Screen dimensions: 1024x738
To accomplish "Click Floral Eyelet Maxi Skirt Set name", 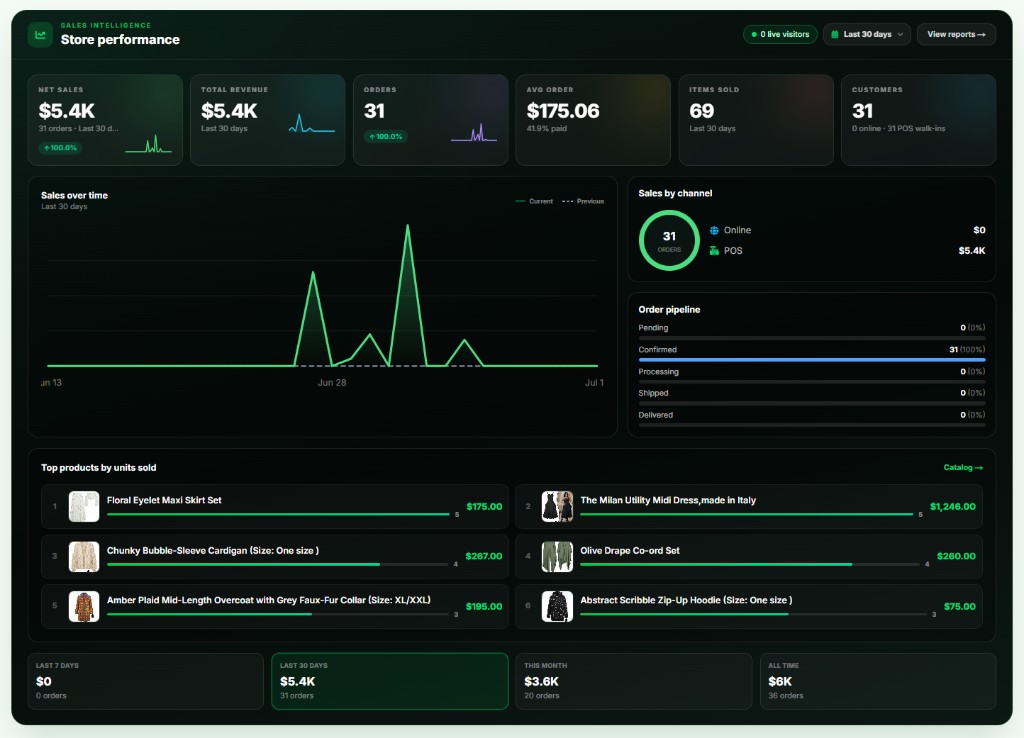I will pyautogui.click(x=164, y=500).
